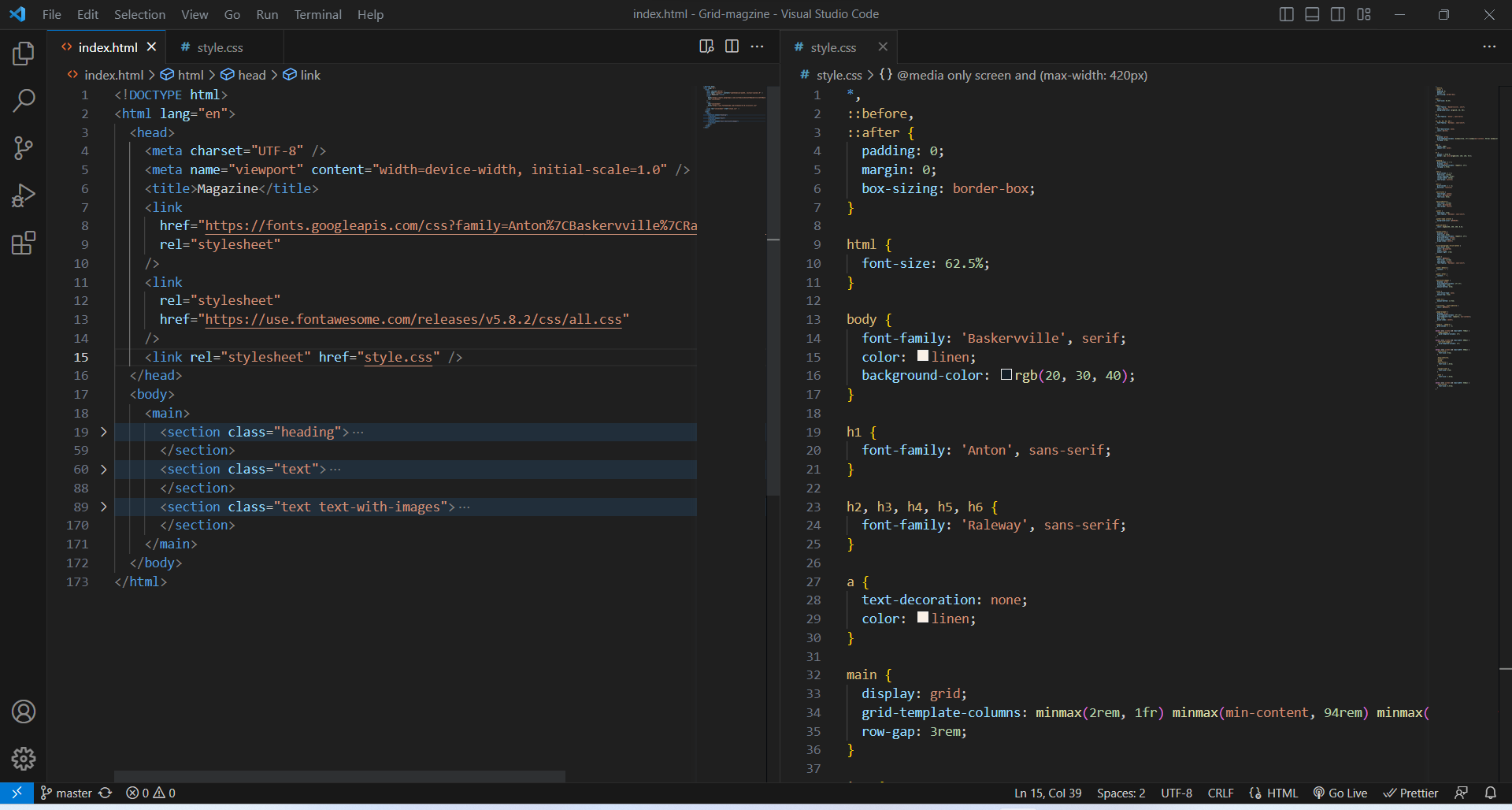Click the linen color swatch on line 15
This screenshot has width=1512, height=810.
(x=921, y=356)
